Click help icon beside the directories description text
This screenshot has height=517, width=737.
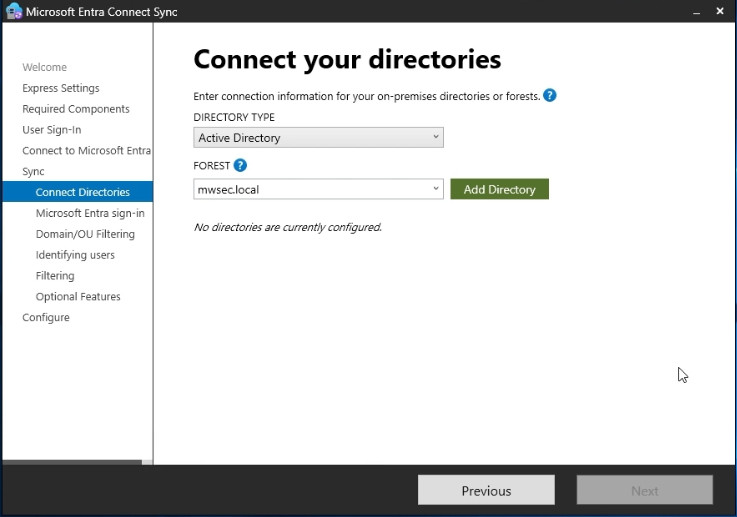click(x=549, y=96)
